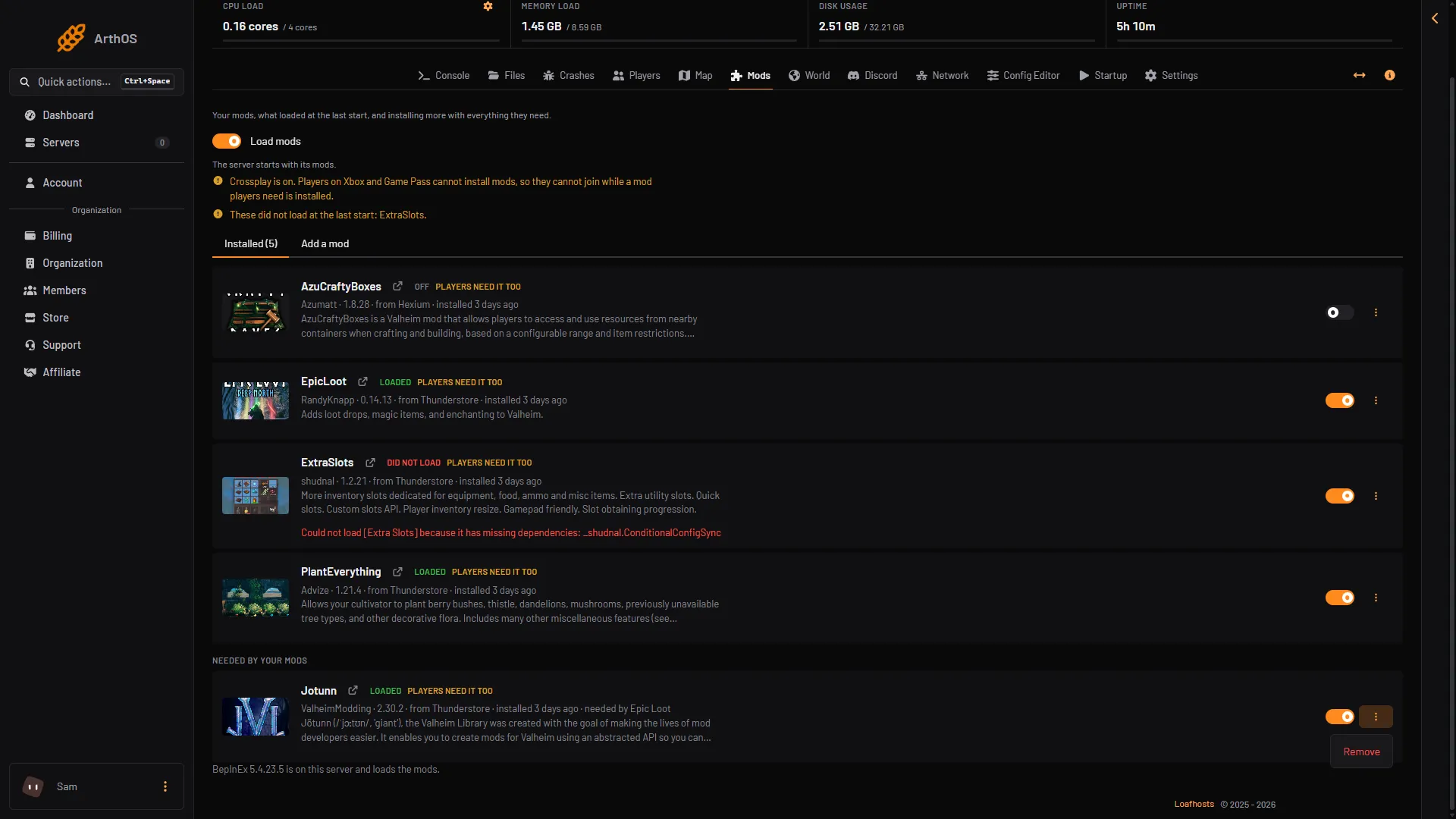Image resolution: width=1456 pixels, height=819 pixels.
Task: Click the expand width arrows icon
Action: click(1359, 75)
